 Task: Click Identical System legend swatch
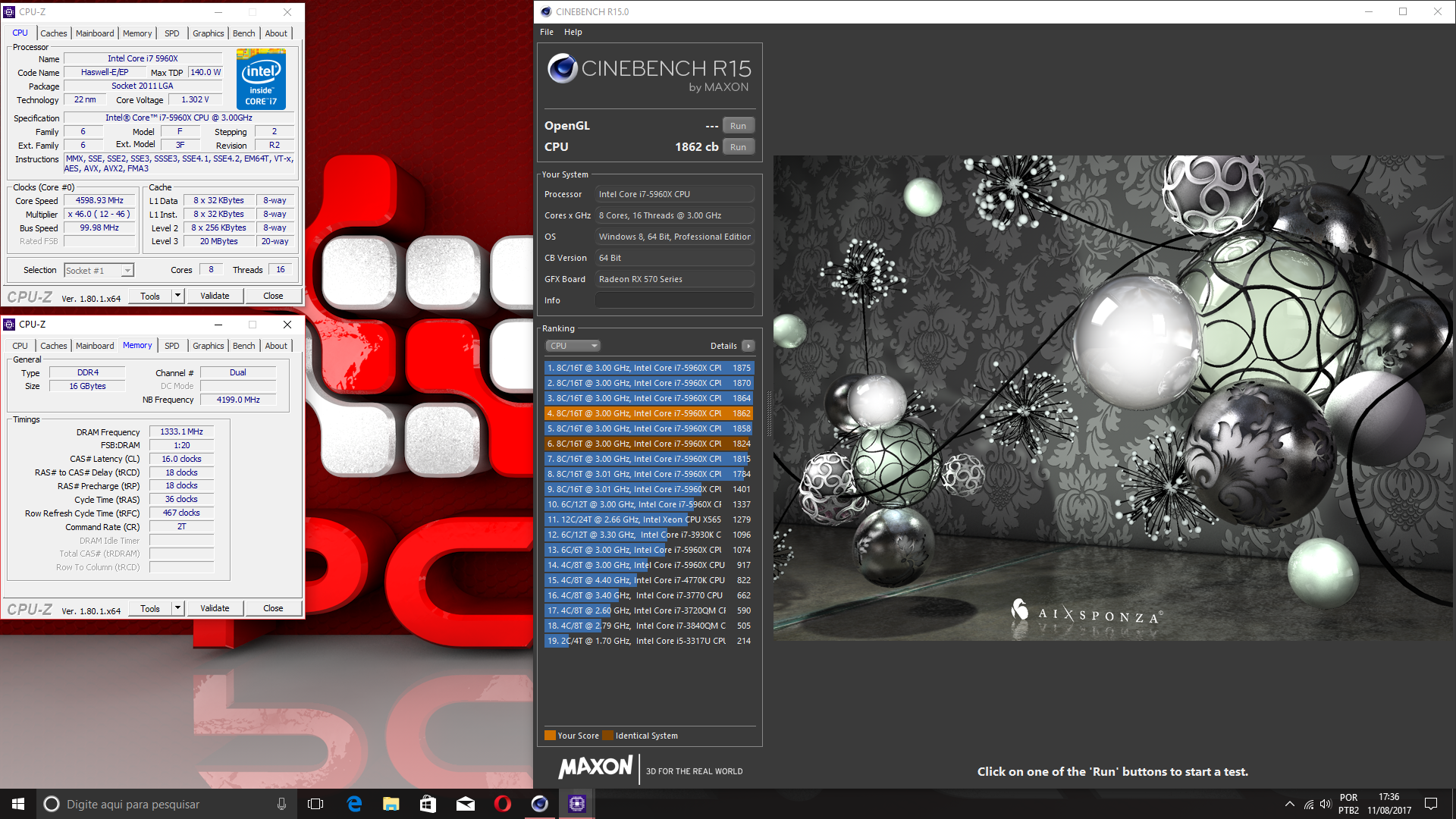click(607, 736)
